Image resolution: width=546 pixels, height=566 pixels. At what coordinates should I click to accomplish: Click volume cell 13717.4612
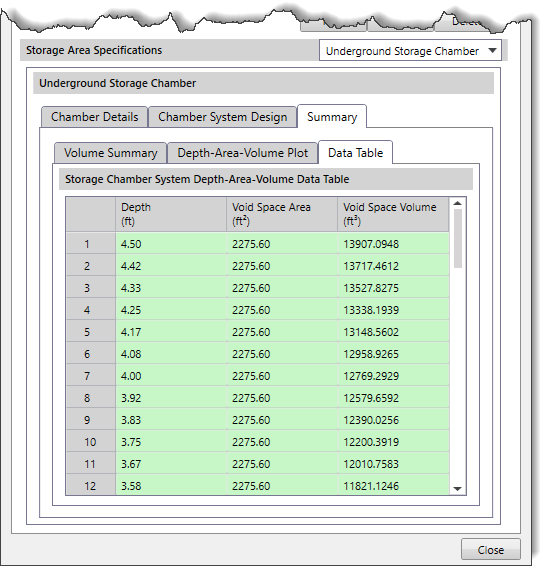[393, 266]
